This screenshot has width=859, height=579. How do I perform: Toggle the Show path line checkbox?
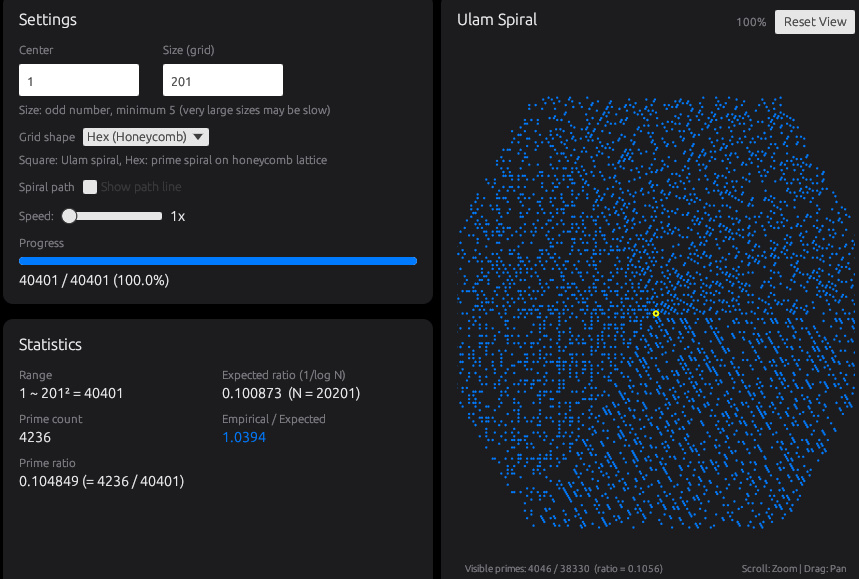[90, 187]
